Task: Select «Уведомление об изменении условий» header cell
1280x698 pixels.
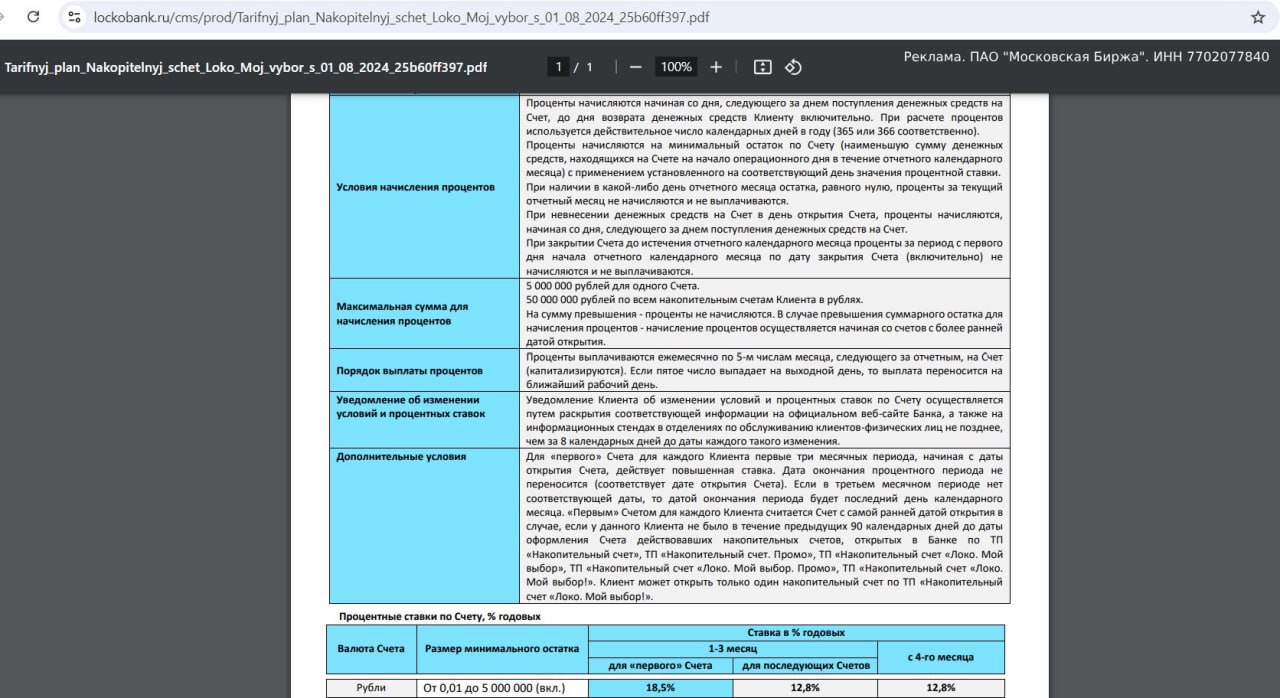Action: [x=425, y=419]
